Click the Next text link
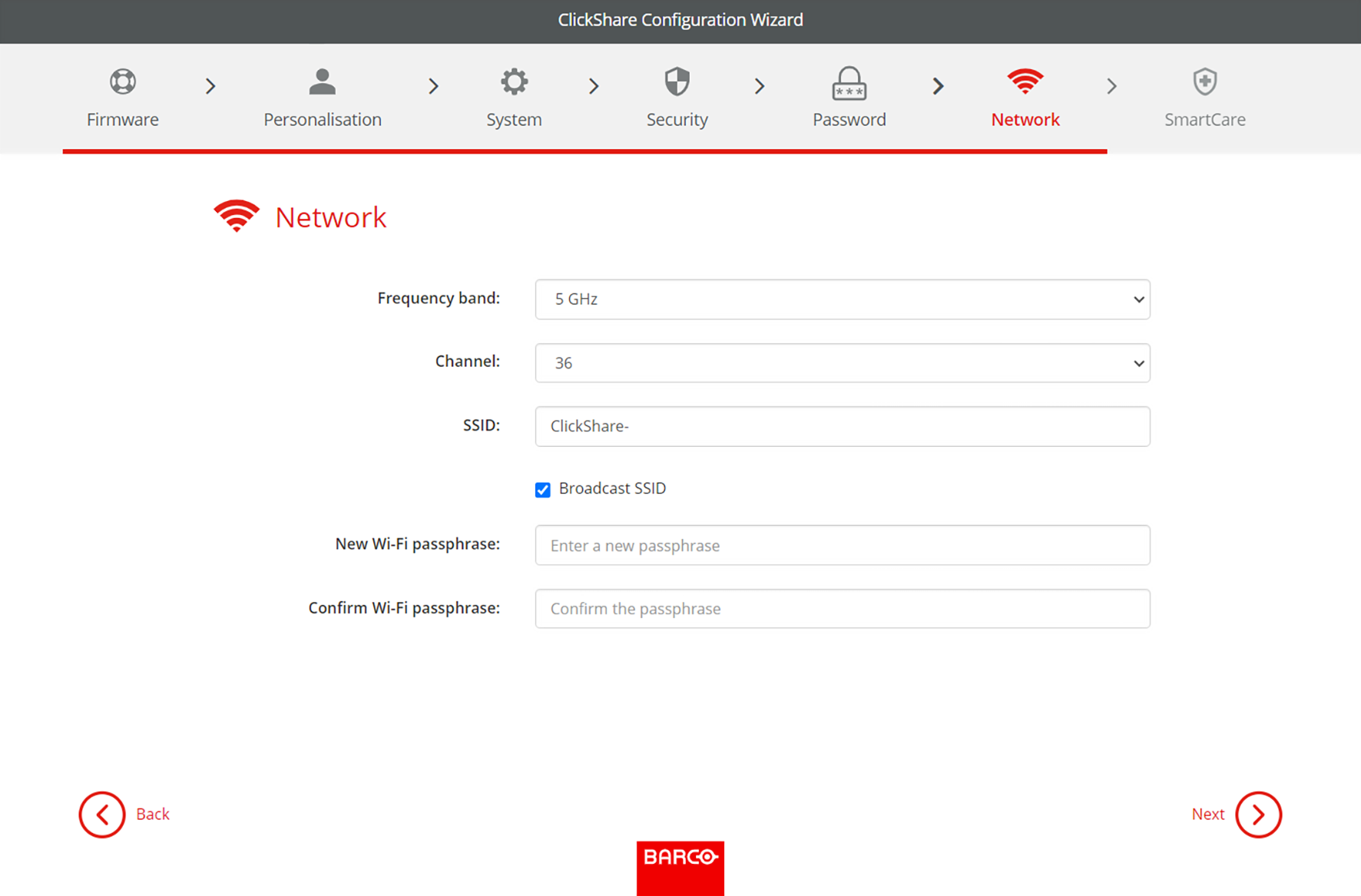 click(x=1208, y=814)
